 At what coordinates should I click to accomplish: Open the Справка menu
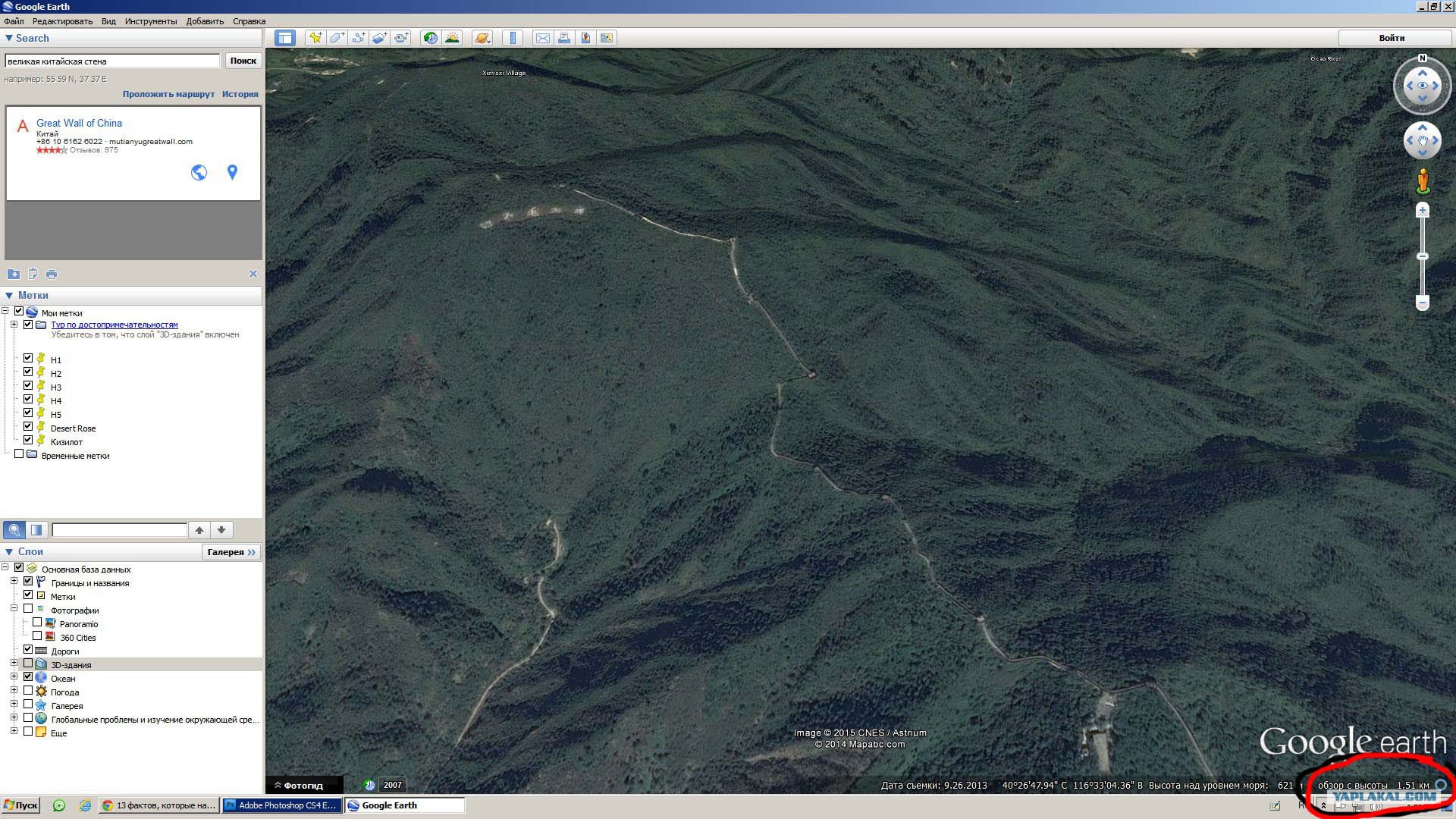click(x=249, y=21)
